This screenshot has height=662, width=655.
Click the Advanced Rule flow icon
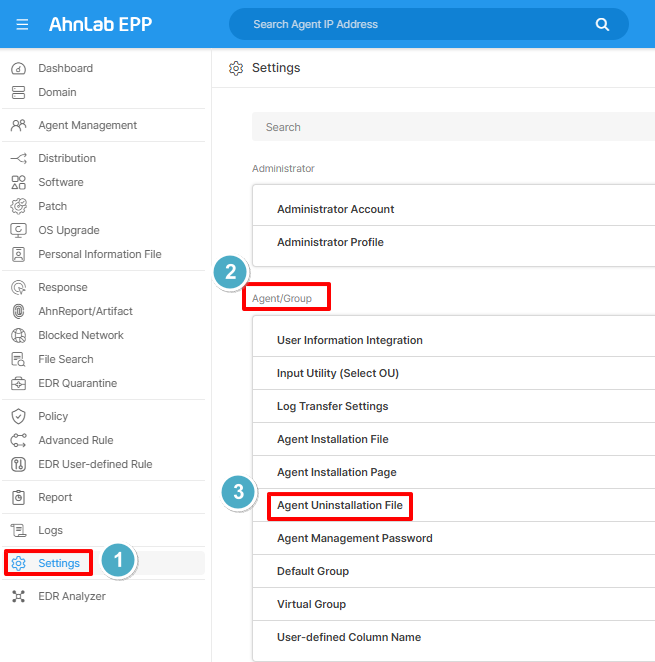[x=18, y=441]
